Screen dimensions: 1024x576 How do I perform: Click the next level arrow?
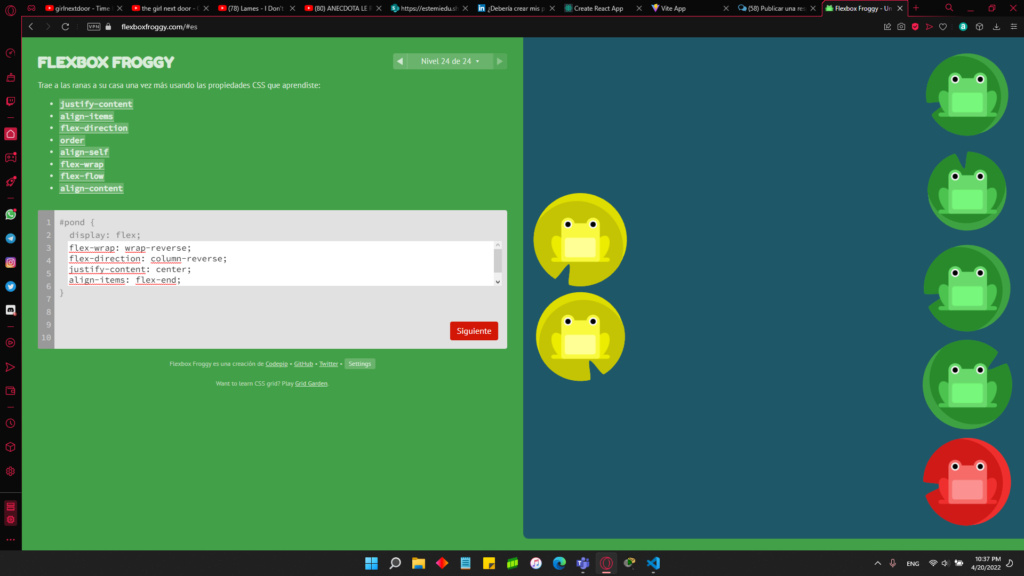pos(500,61)
